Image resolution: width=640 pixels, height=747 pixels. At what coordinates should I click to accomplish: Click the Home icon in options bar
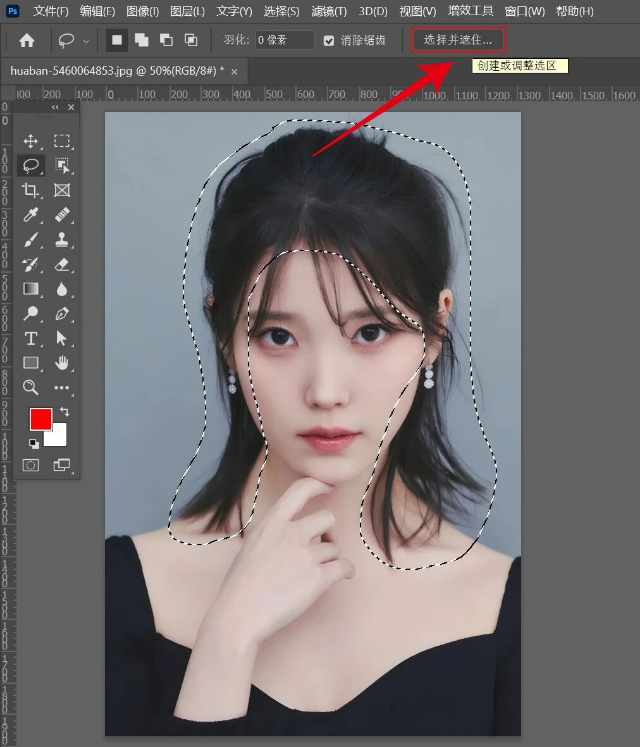click(x=27, y=40)
